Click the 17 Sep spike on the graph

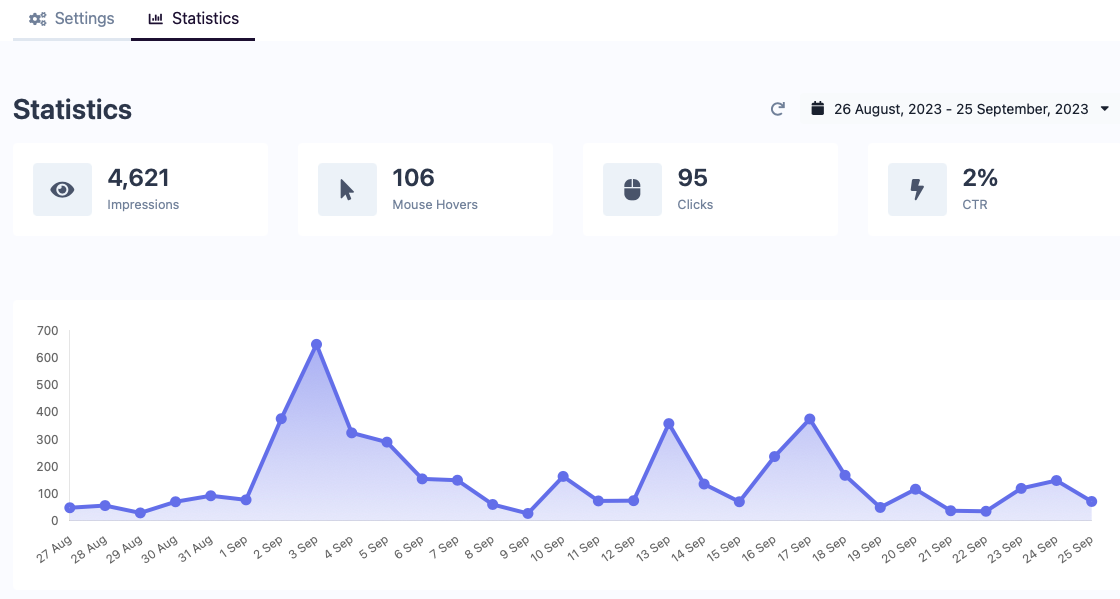(811, 418)
